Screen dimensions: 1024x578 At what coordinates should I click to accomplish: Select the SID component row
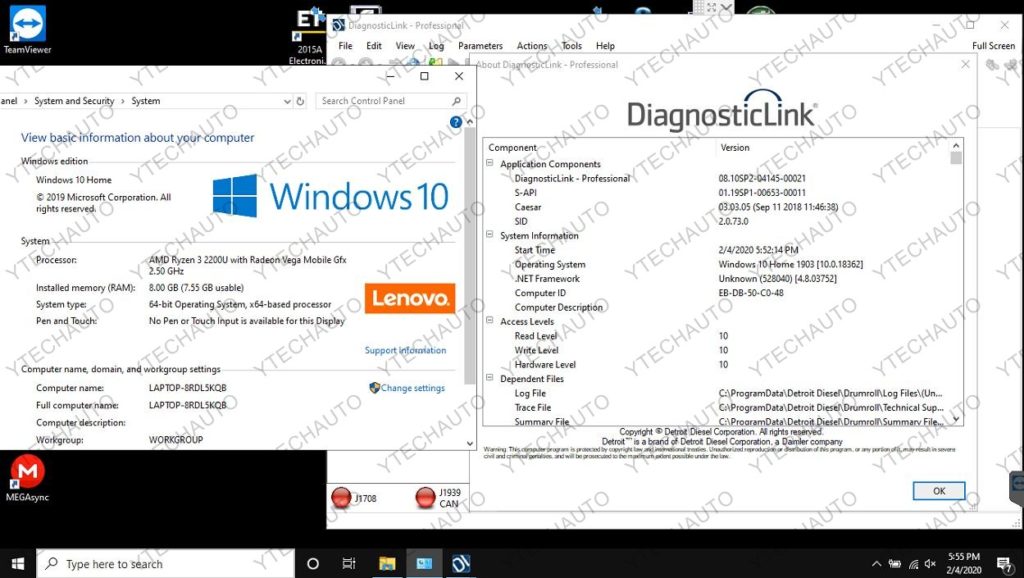pos(717,221)
